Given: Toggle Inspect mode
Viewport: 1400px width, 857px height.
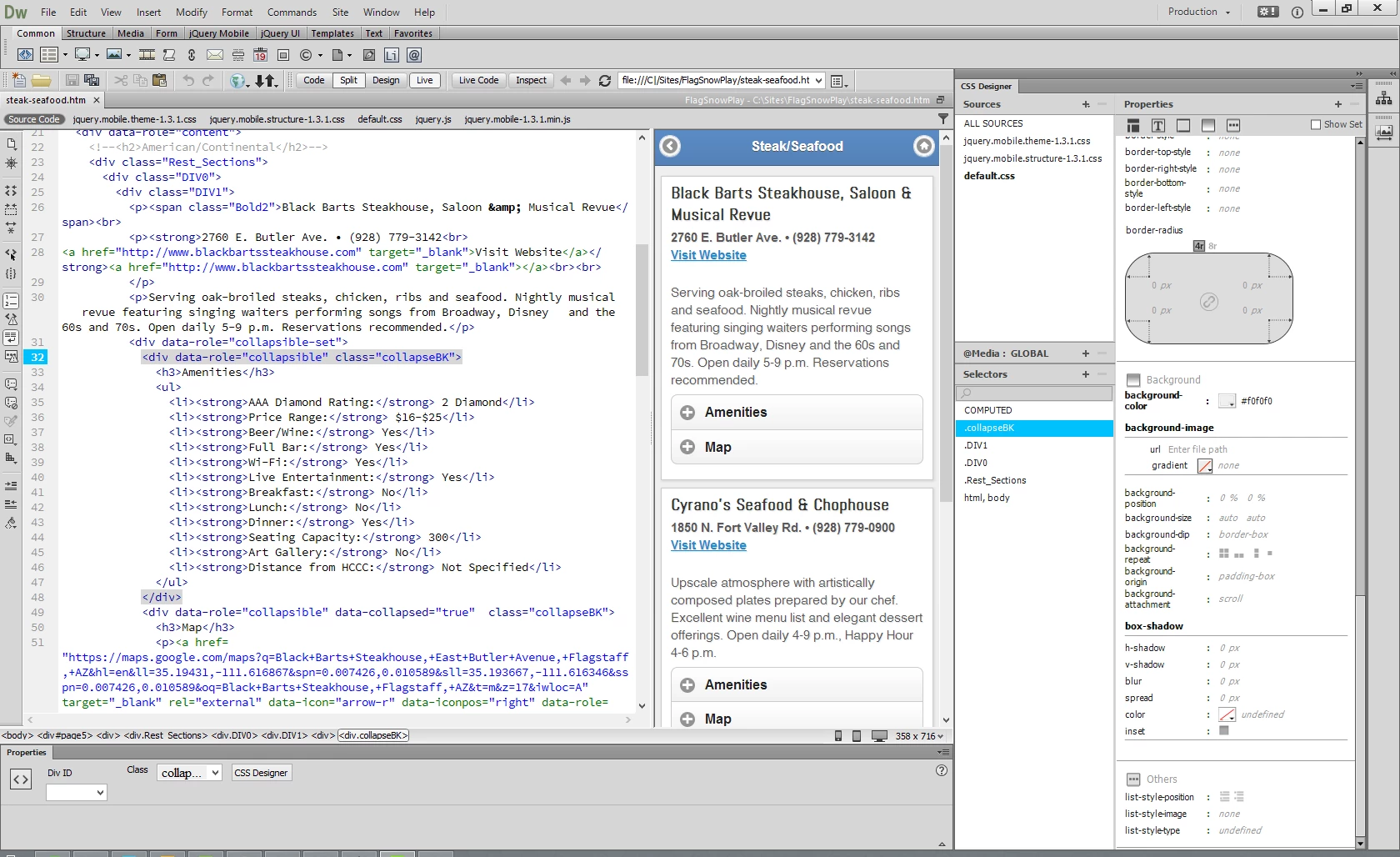Looking at the screenshot, I should pos(531,81).
